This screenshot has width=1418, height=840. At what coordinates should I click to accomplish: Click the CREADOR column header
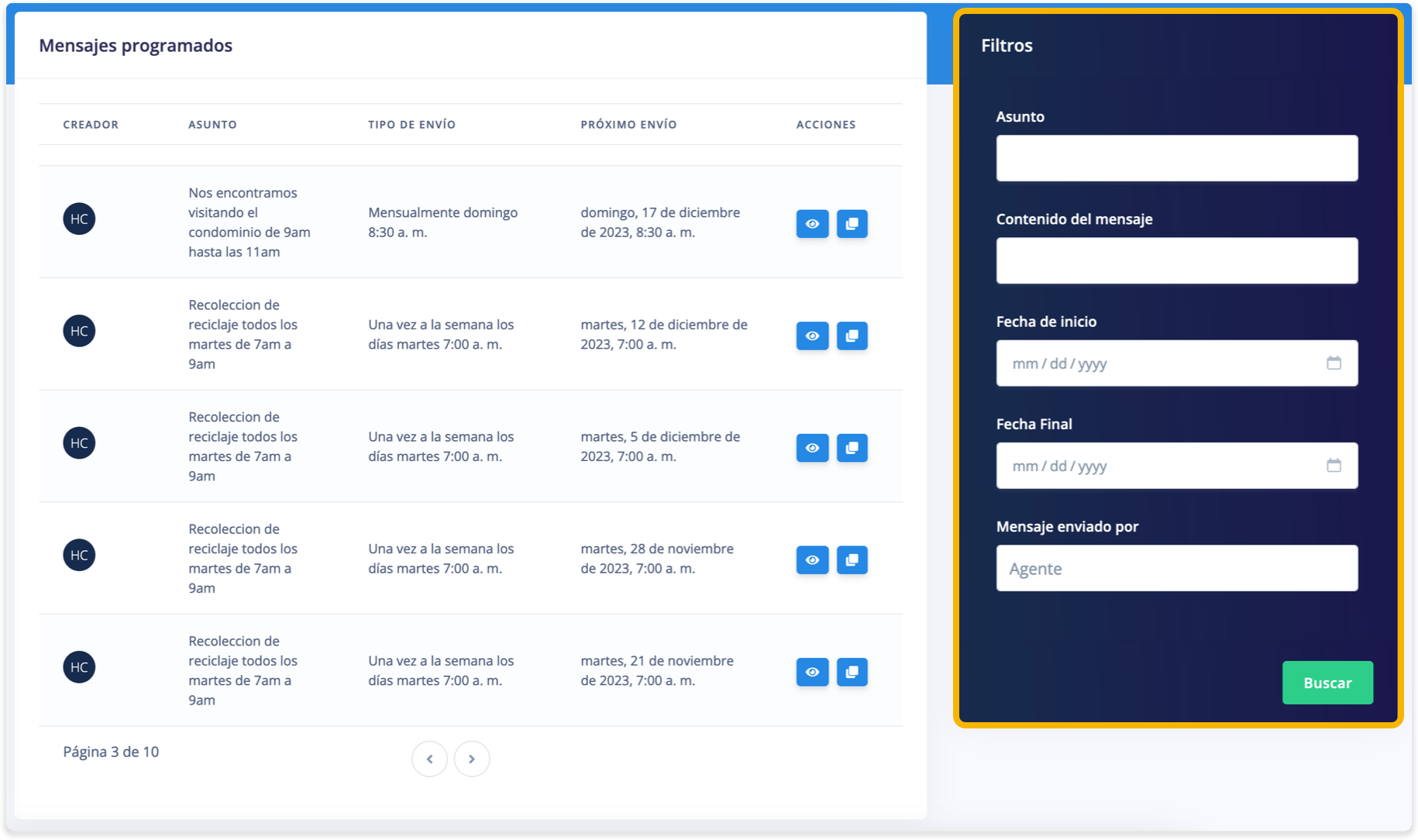(x=91, y=125)
